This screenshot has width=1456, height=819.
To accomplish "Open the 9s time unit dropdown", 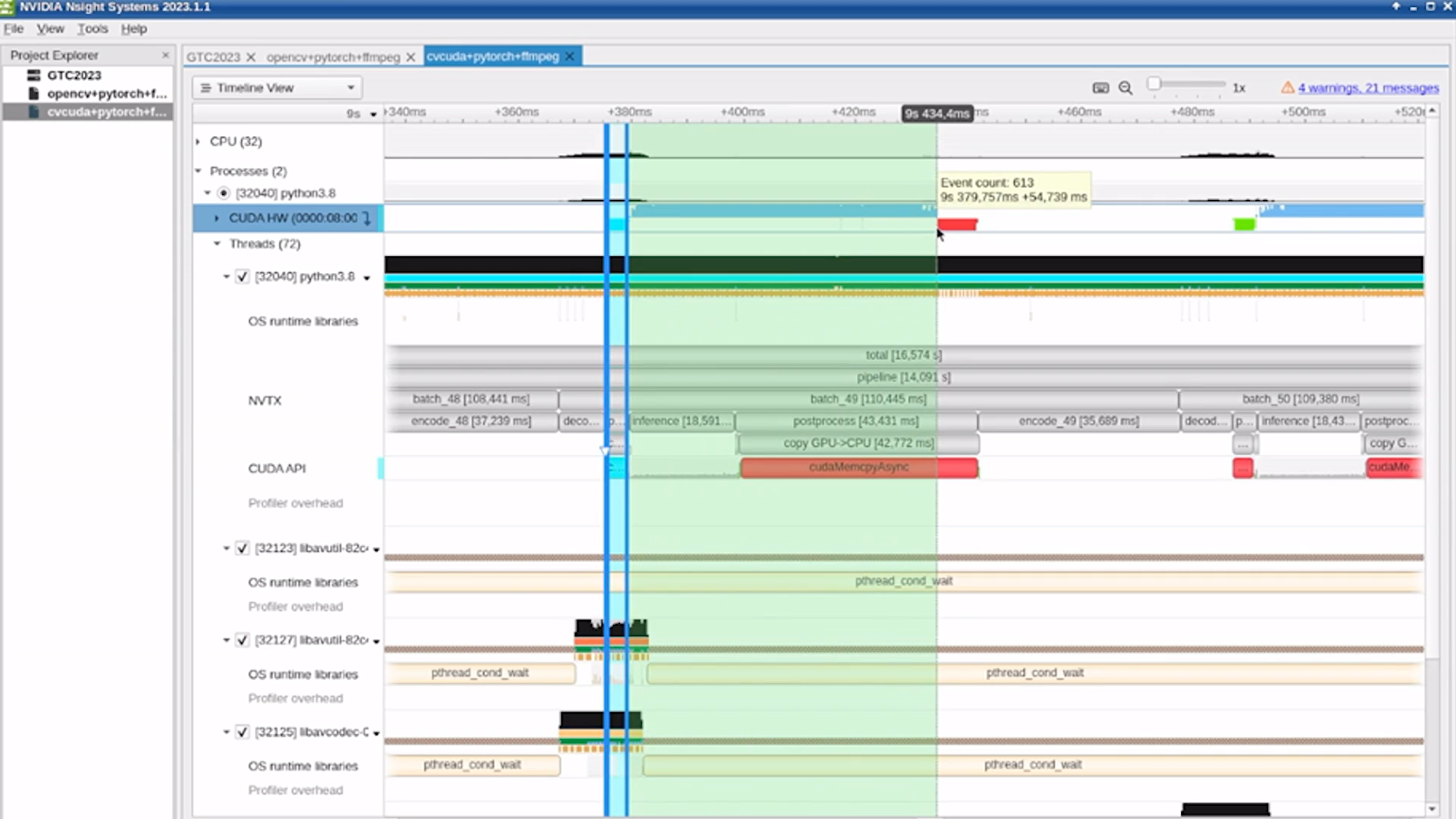I will pos(373,114).
